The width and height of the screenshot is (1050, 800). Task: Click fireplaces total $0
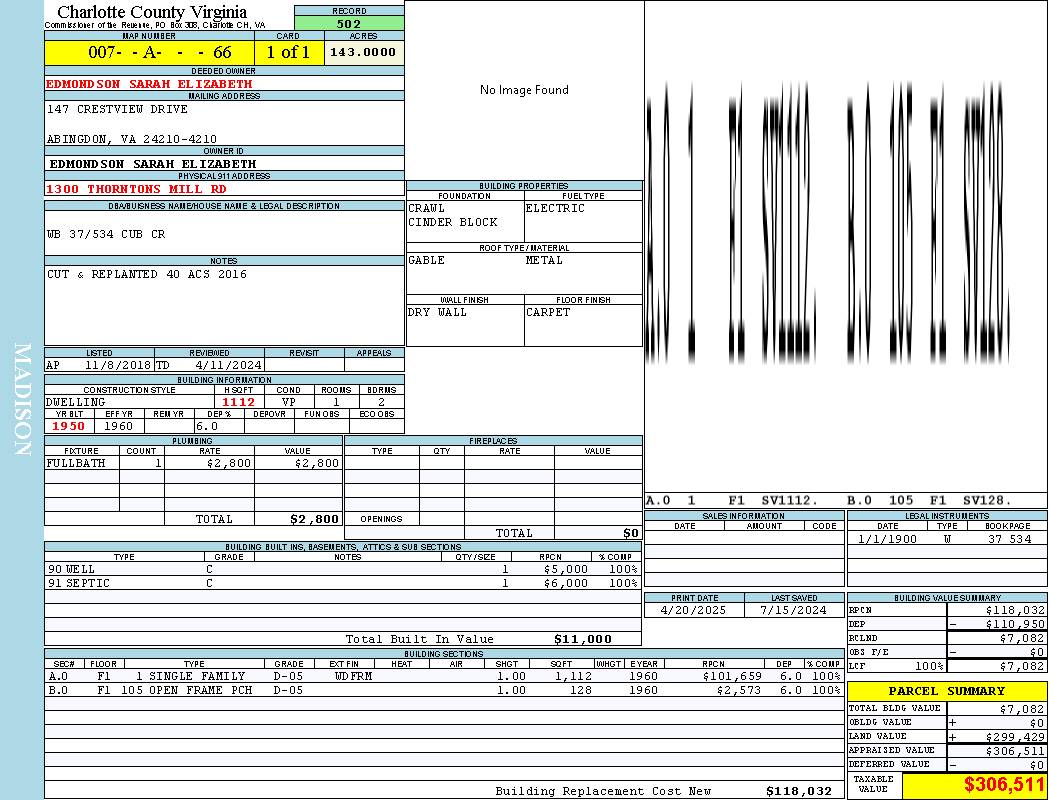click(x=631, y=534)
